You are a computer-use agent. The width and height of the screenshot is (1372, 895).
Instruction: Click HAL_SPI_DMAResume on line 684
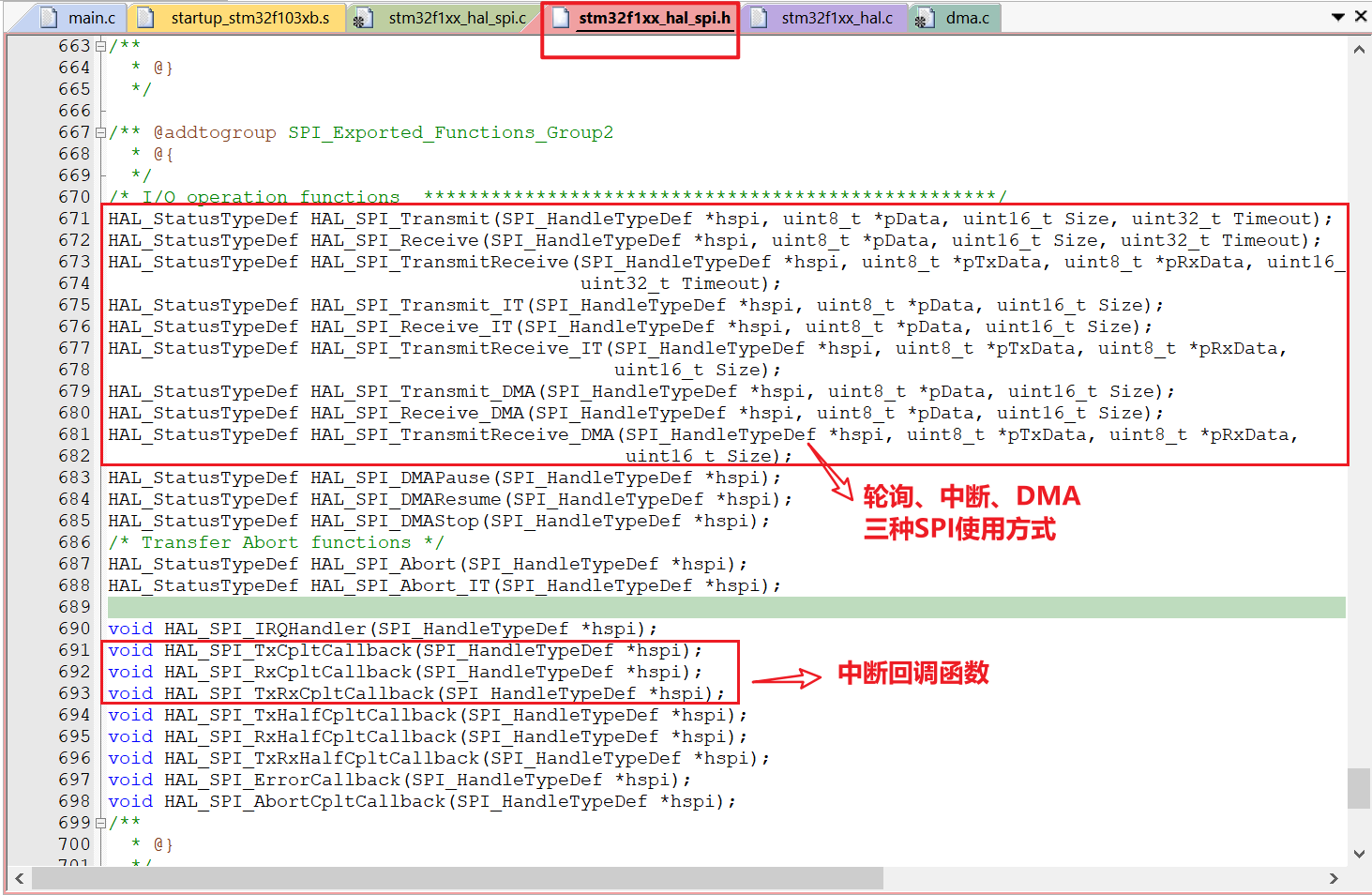[x=406, y=499]
